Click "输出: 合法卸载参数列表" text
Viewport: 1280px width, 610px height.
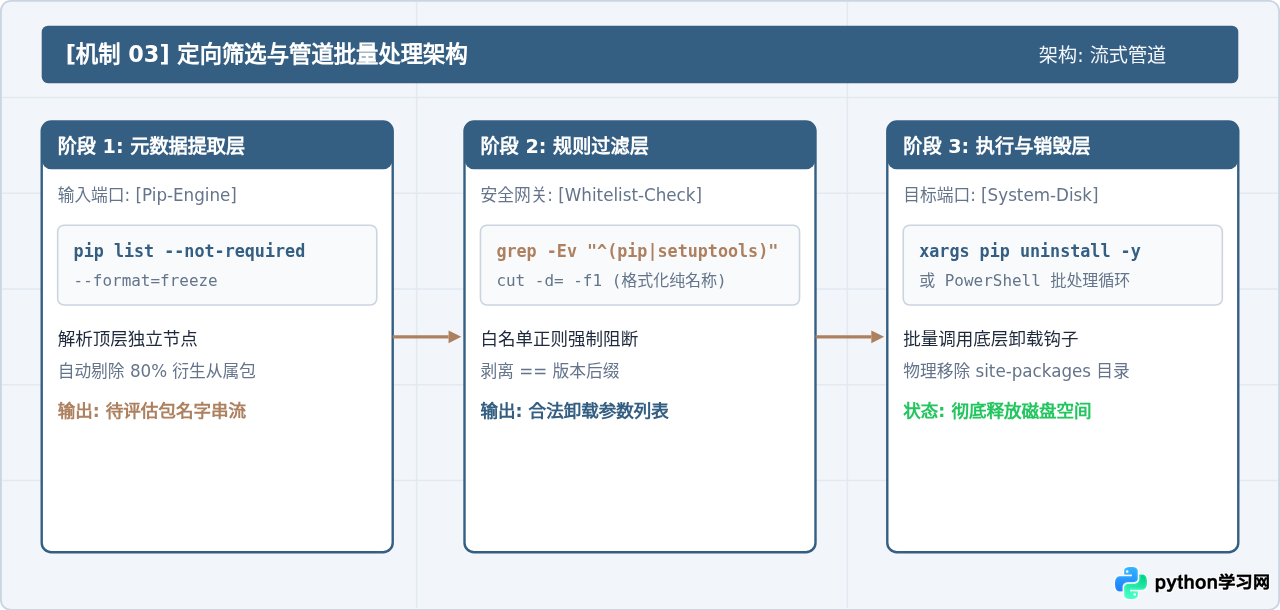coord(575,411)
